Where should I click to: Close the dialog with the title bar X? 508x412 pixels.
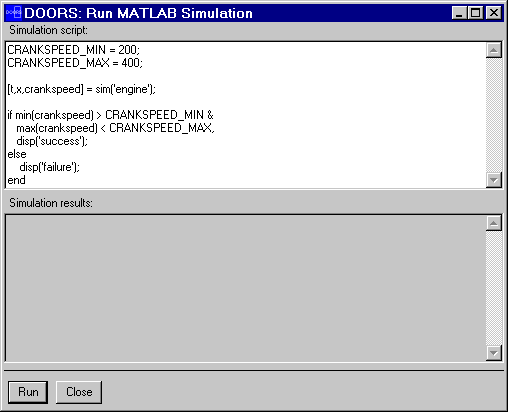(x=494, y=13)
